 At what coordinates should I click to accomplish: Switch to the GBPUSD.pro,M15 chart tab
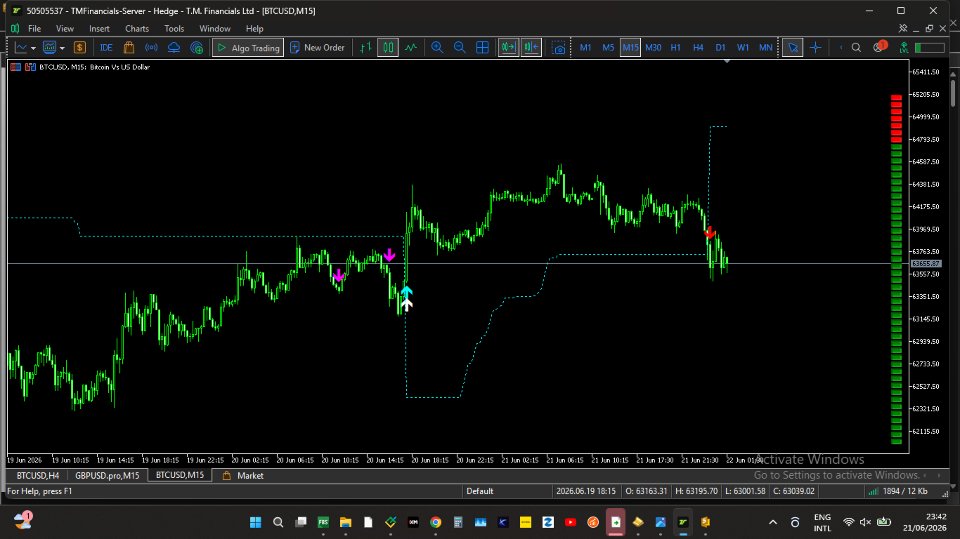click(107, 475)
